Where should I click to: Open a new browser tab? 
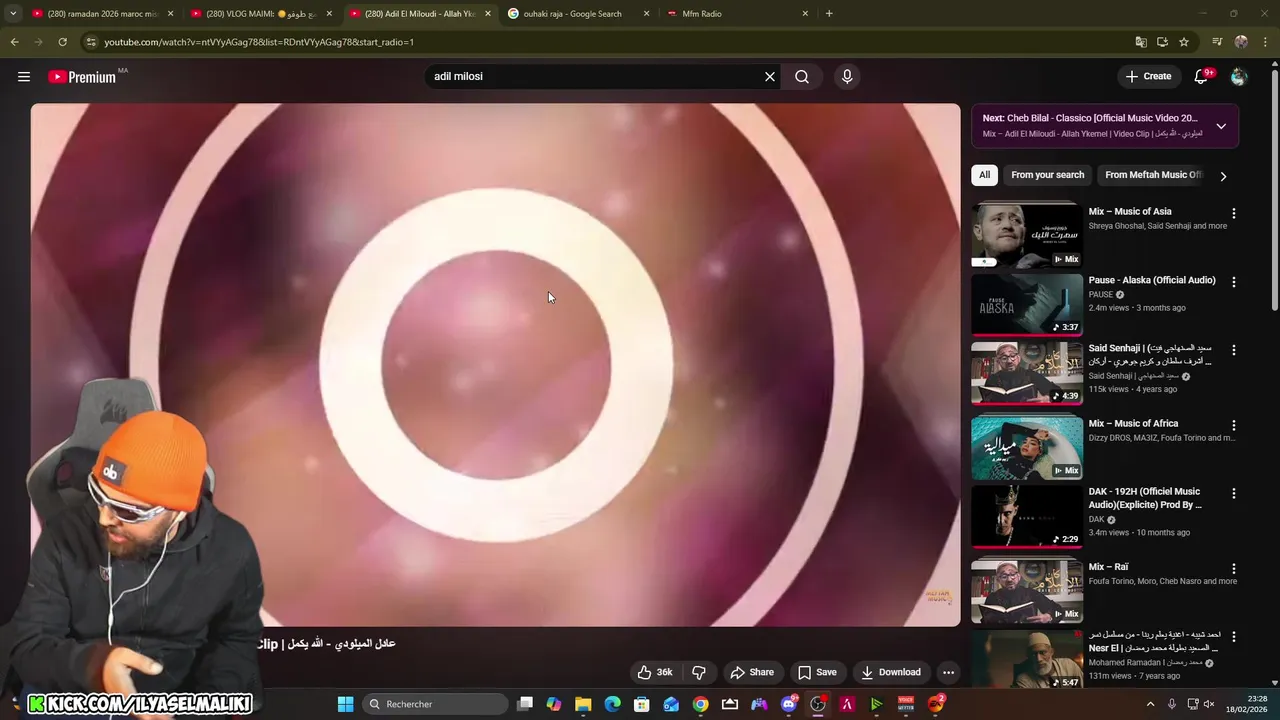[x=829, y=14]
